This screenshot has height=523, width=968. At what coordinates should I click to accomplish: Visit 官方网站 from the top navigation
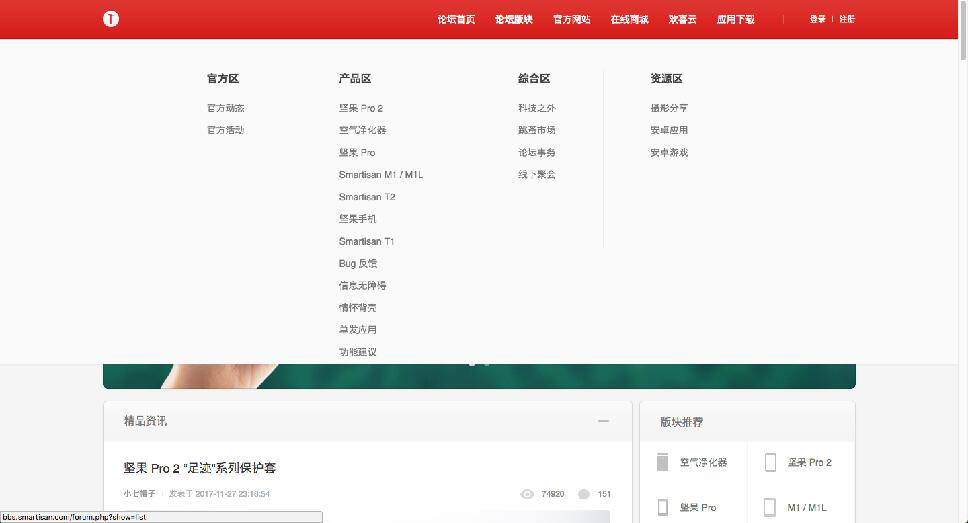click(x=572, y=19)
